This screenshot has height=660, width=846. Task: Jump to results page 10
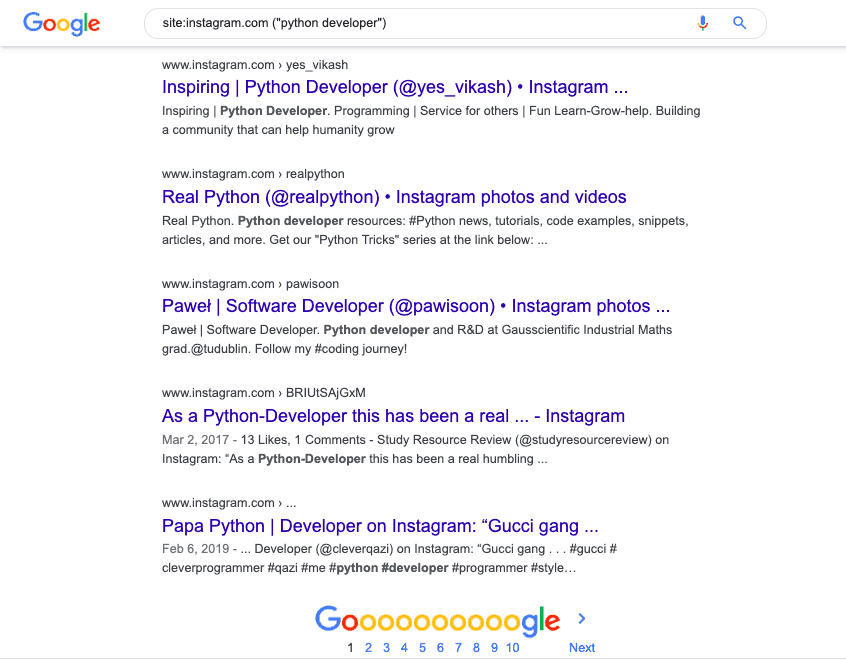512,648
